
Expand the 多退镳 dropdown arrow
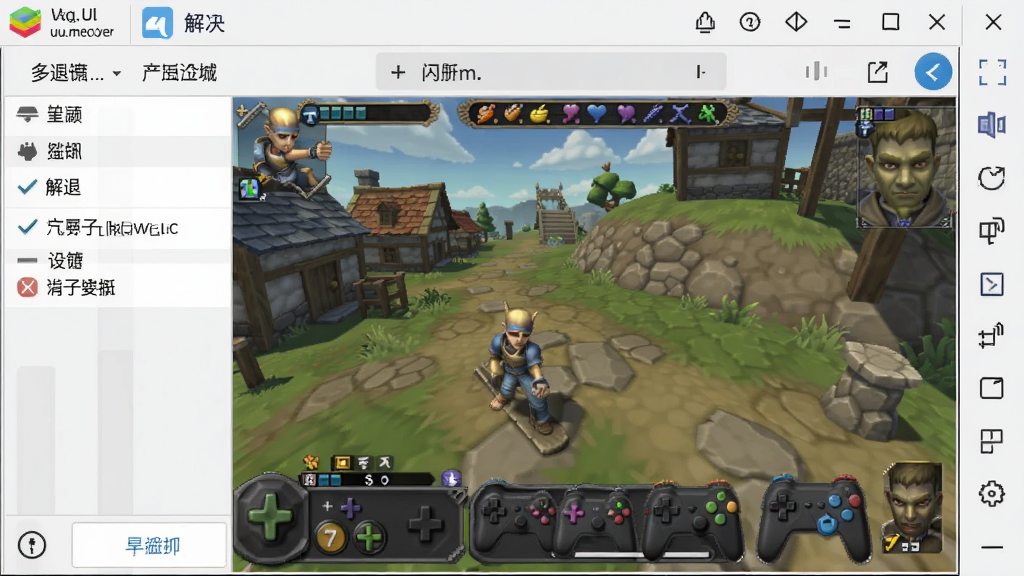click(x=116, y=73)
